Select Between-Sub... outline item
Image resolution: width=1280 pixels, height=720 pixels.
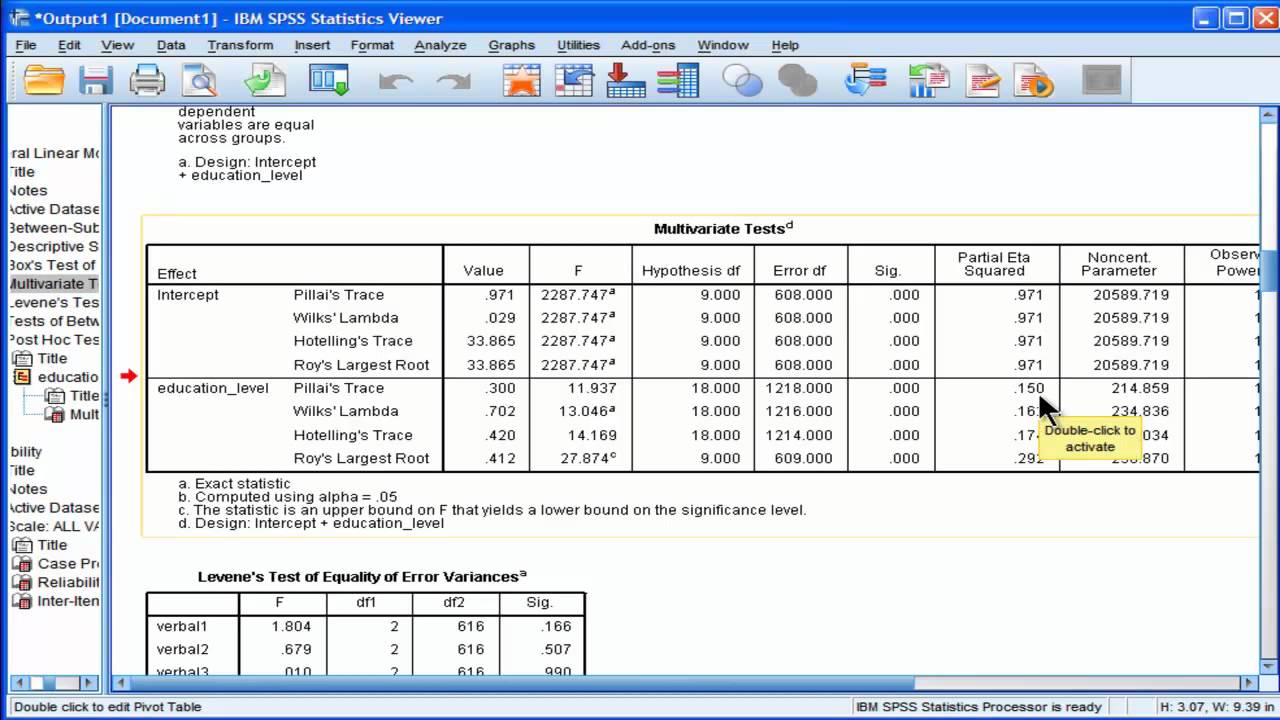[x=55, y=227]
